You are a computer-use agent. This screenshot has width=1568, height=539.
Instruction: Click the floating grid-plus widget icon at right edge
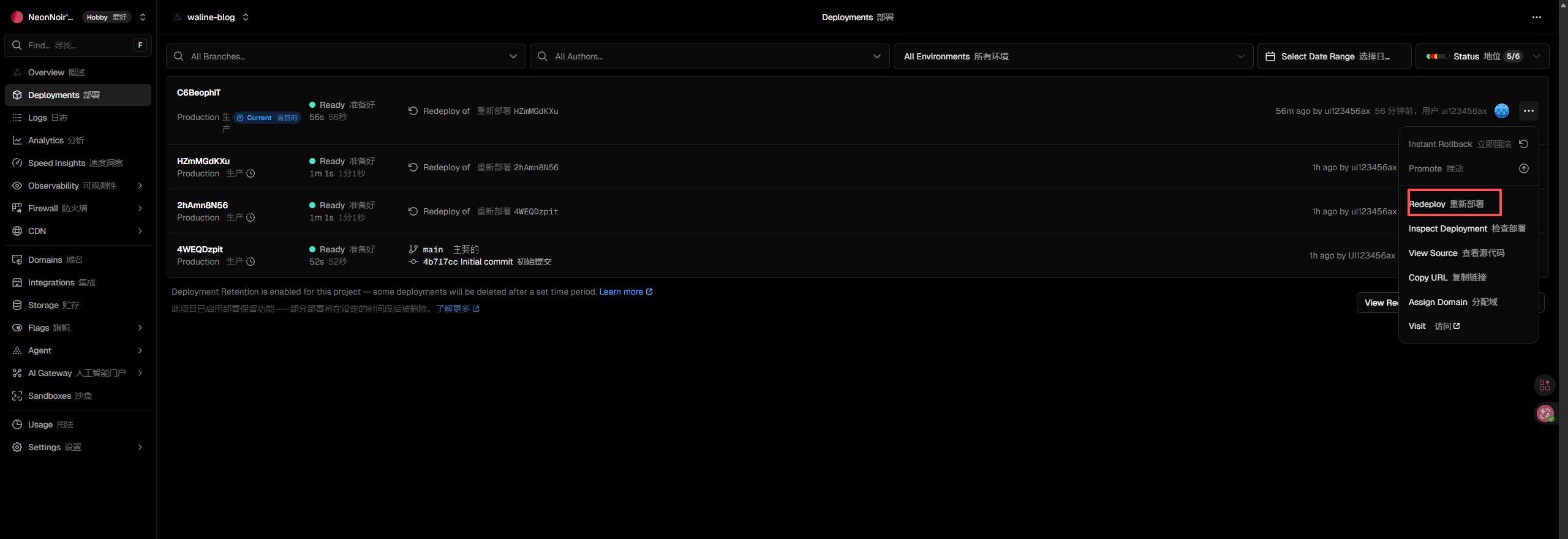point(1545,385)
